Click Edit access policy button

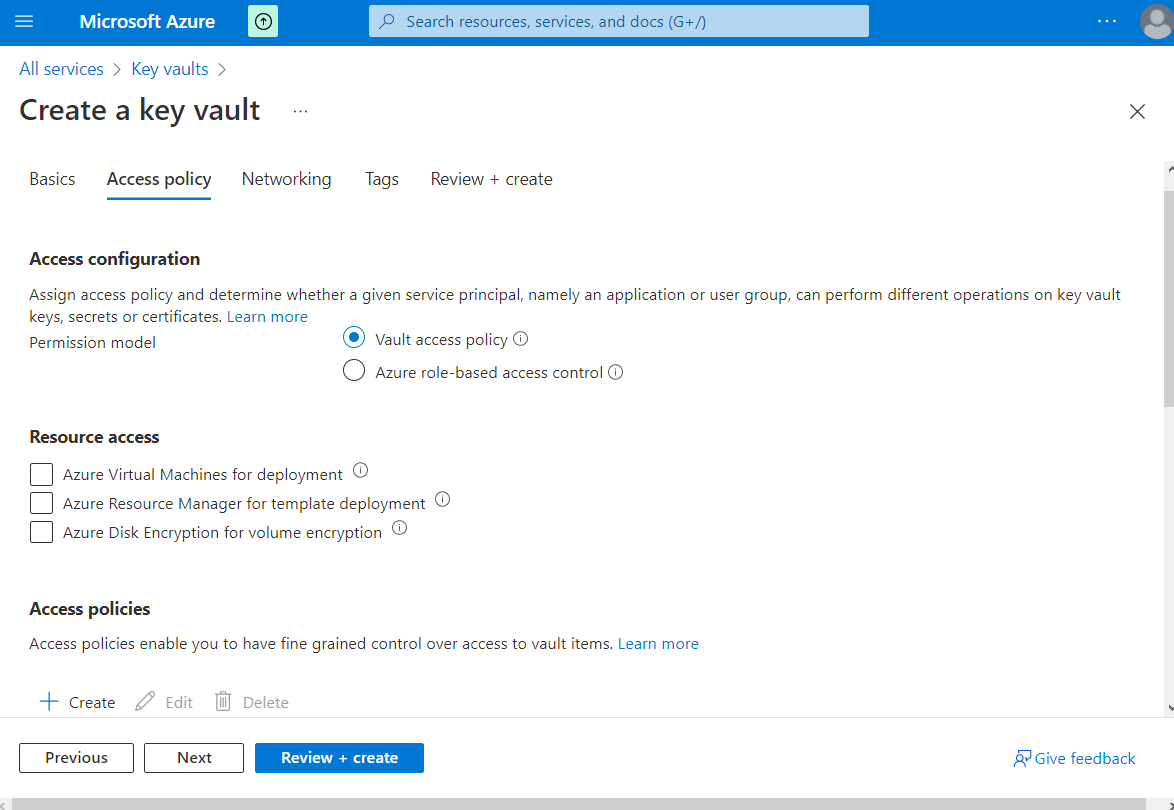point(164,702)
